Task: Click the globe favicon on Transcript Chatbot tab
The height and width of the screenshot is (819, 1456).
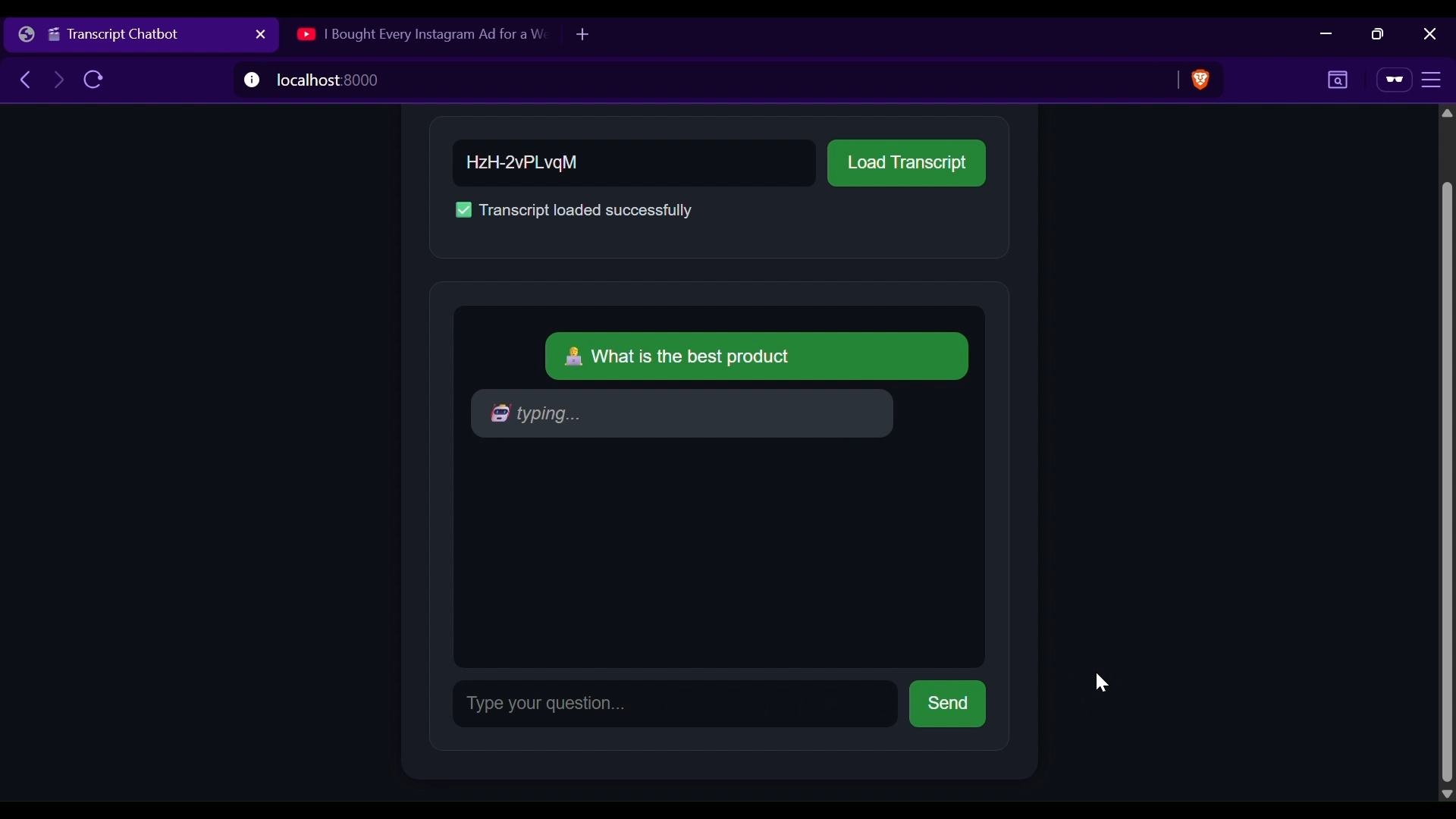Action: (x=27, y=34)
